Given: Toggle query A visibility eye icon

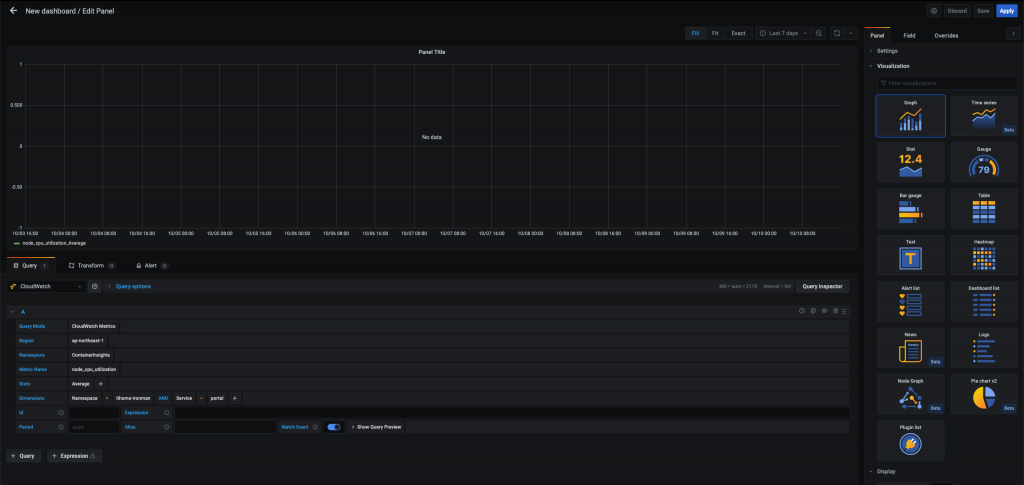Looking at the screenshot, I should click(x=824, y=311).
